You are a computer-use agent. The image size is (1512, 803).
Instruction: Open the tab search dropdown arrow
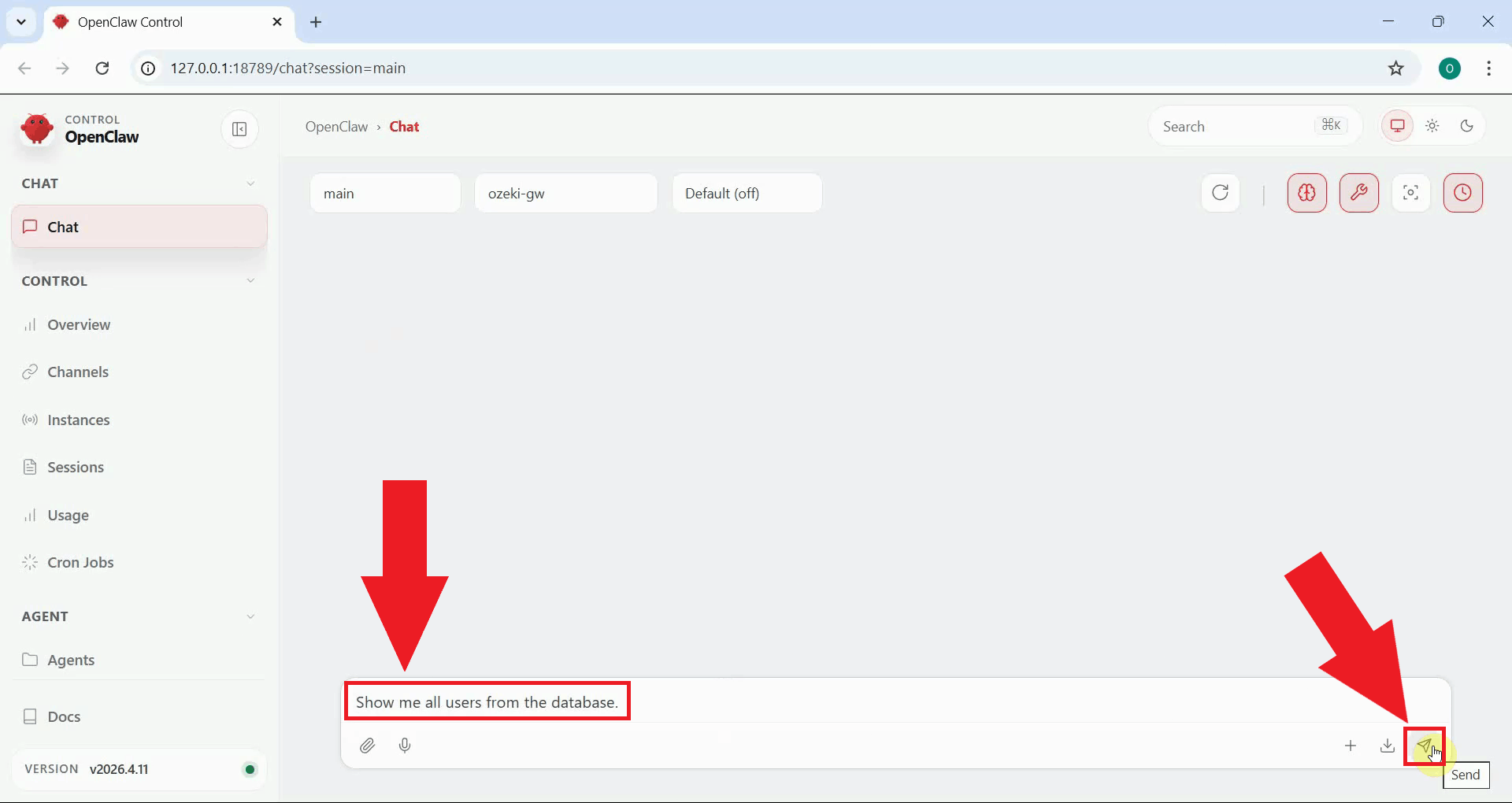coord(21,22)
